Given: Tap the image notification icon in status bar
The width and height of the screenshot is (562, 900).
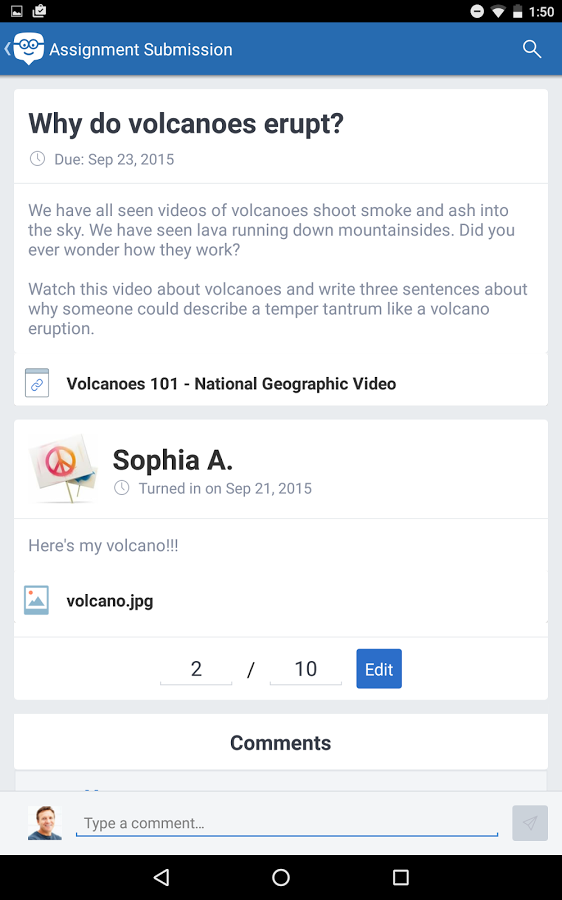Looking at the screenshot, I should pyautogui.click(x=17, y=11).
